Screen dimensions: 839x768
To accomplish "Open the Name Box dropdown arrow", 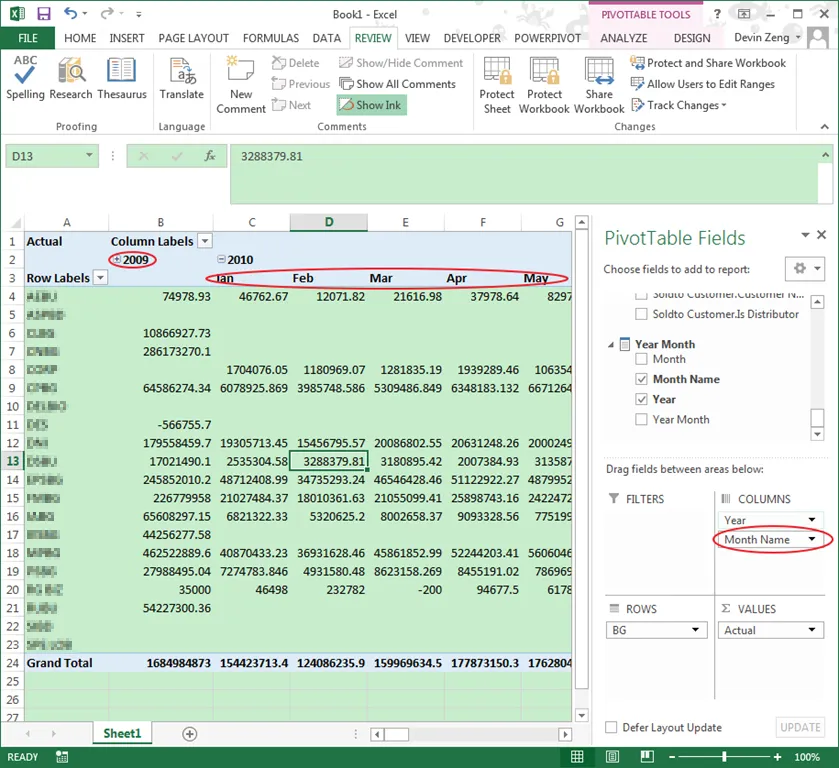I will coord(89,156).
